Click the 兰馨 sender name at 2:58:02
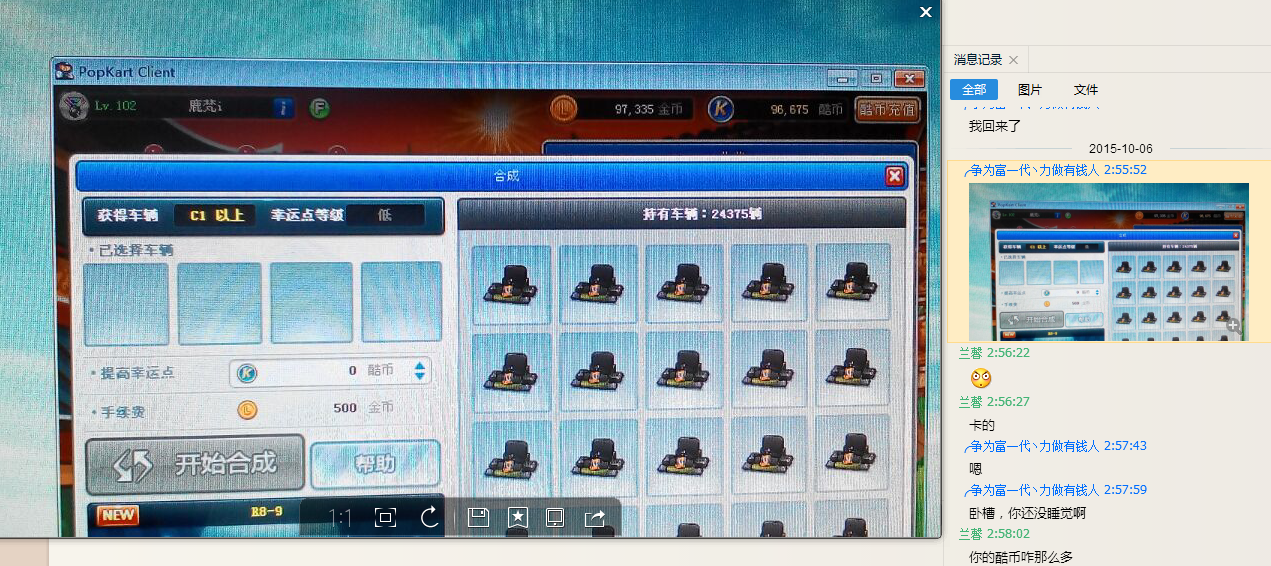 (970, 535)
